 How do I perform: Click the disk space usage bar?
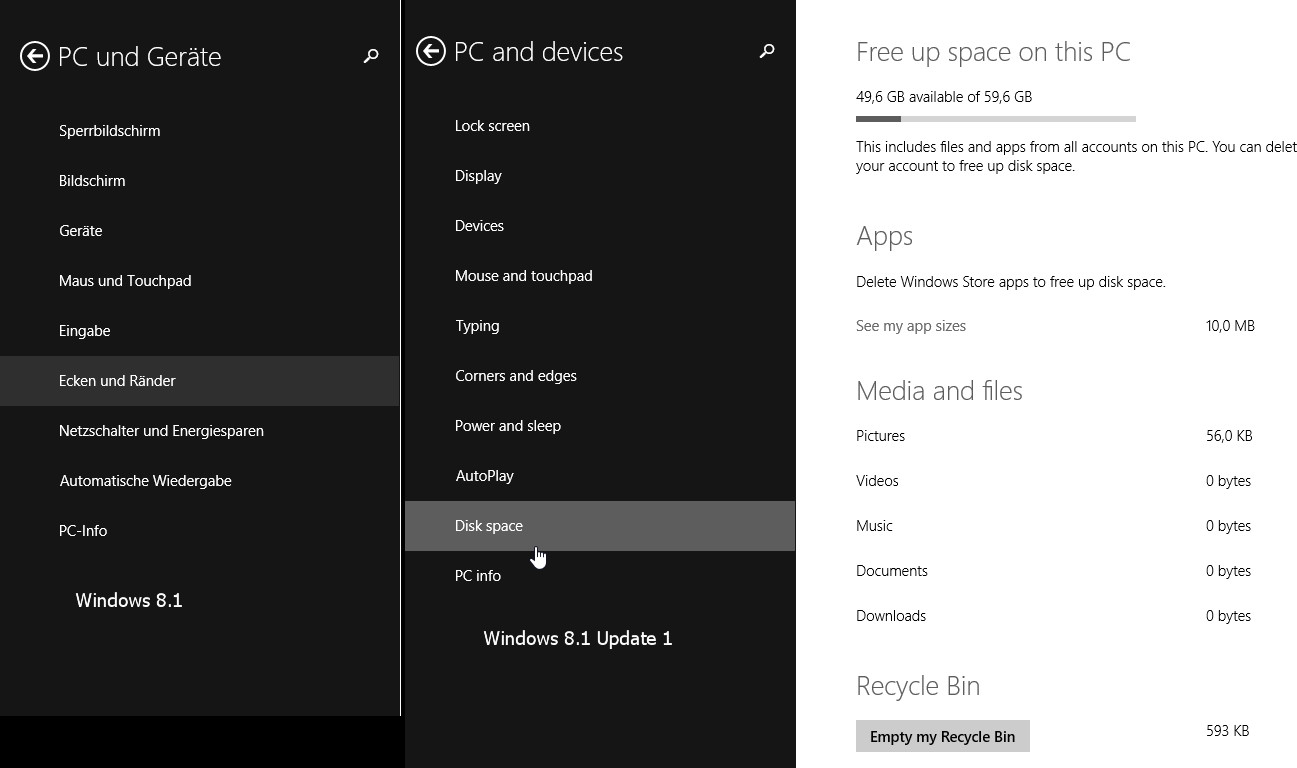[996, 119]
